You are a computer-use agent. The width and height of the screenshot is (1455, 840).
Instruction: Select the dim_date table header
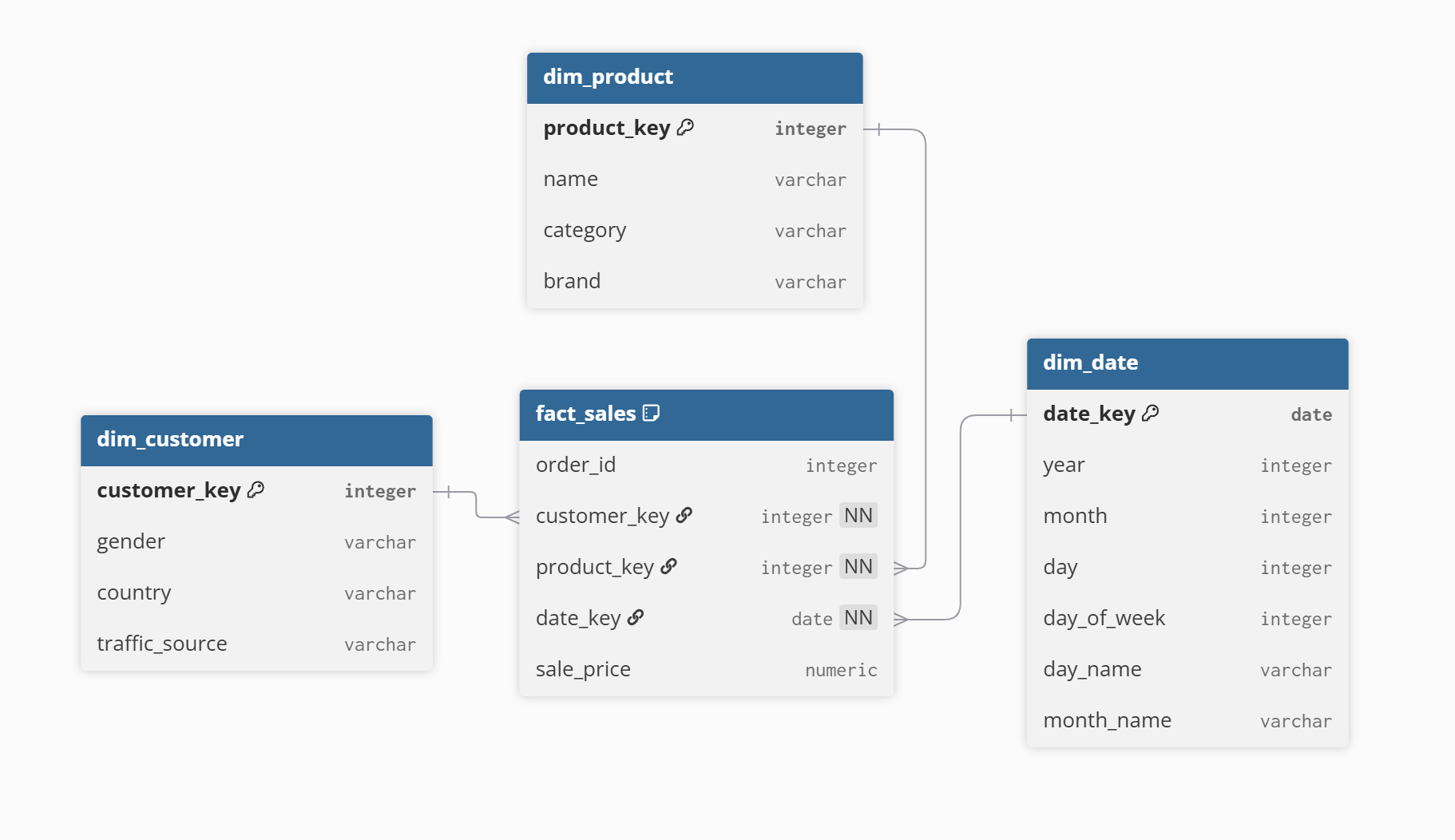1187,363
